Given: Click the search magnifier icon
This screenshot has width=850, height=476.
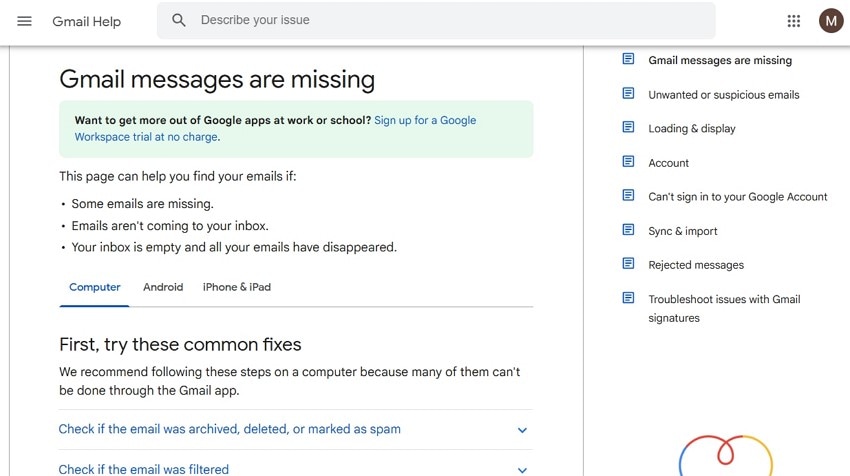Looking at the screenshot, I should (x=179, y=20).
